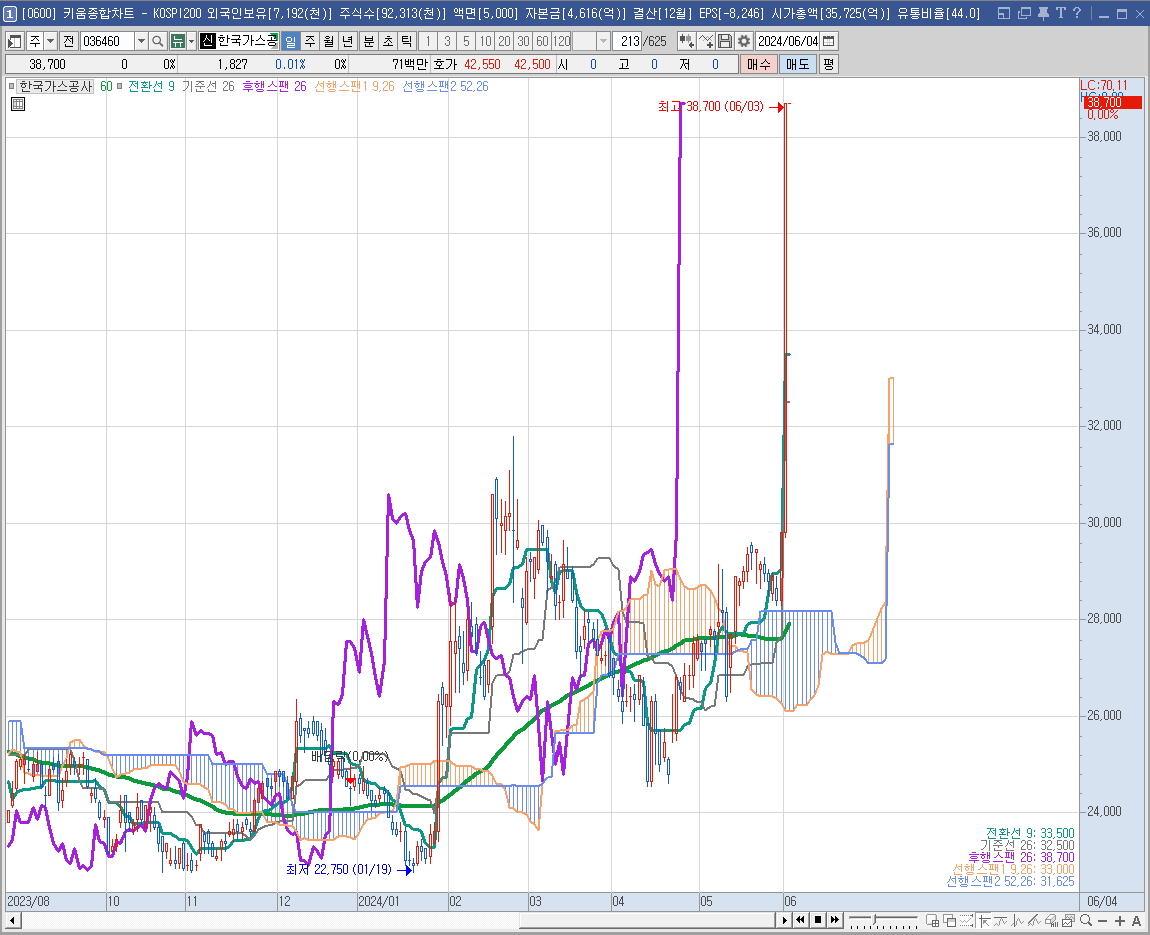This screenshot has height=935, width=1150.
Task: Click the save chart floppy disk icon
Action: (x=725, y=41)
